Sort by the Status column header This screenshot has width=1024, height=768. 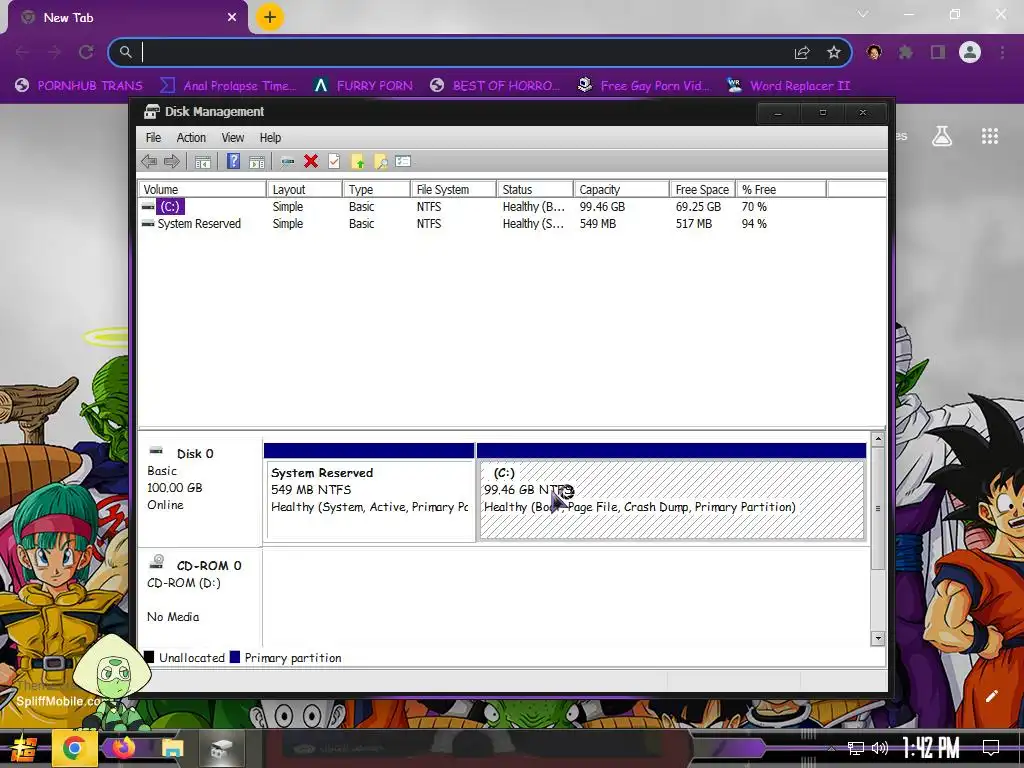coord(535,189)
